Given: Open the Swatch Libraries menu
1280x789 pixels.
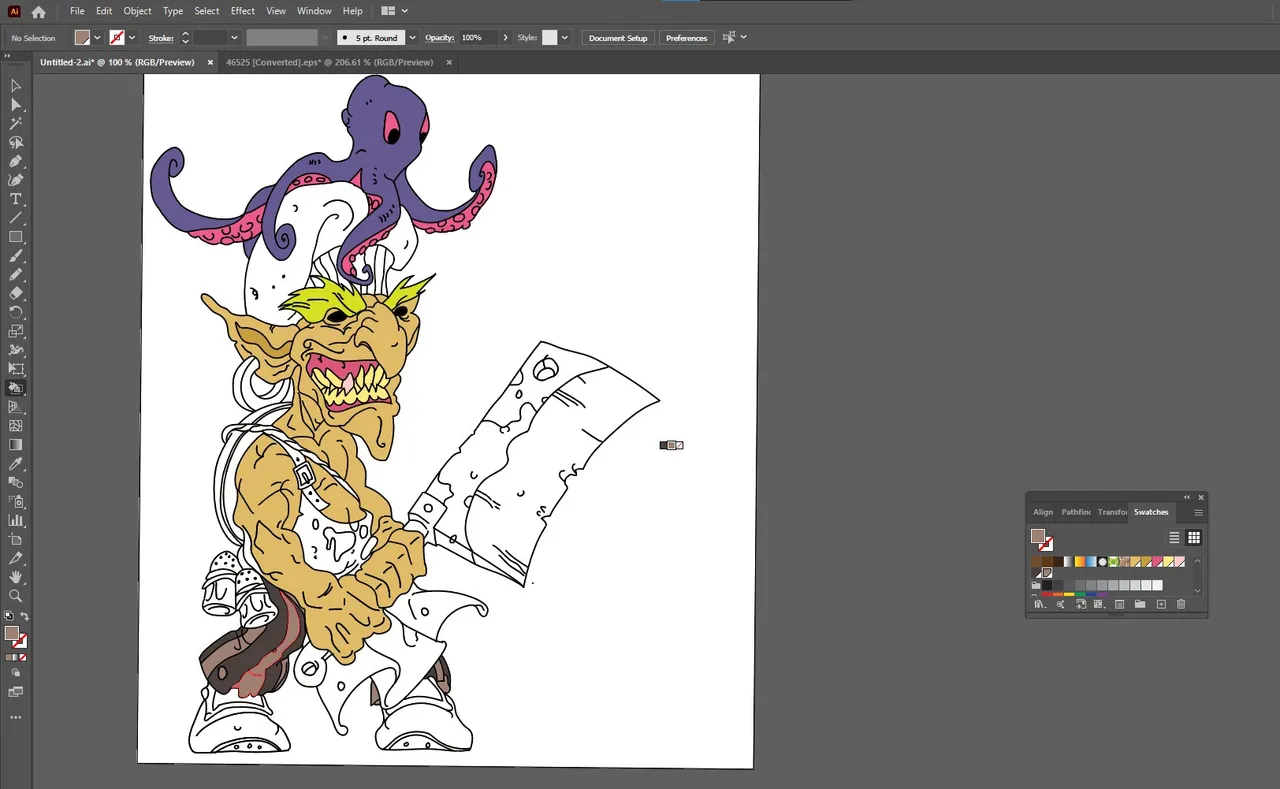Looking at the screenshot, I should [1040, 604].
